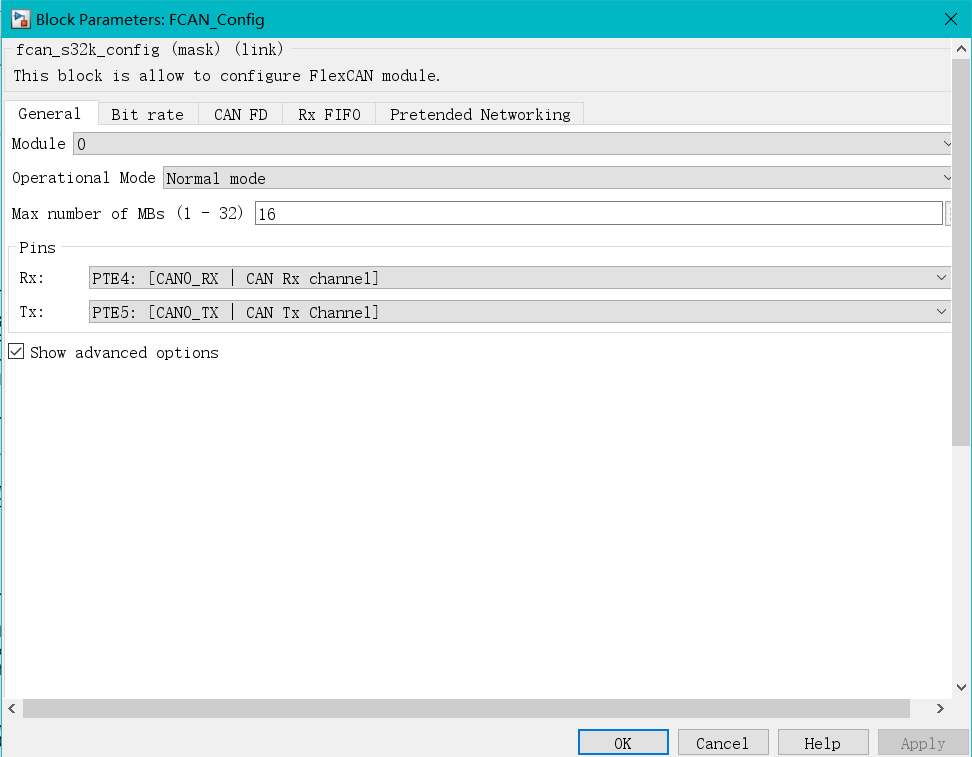
Task: Expand the Rx pin dropdown
Action: pos(519,278)
